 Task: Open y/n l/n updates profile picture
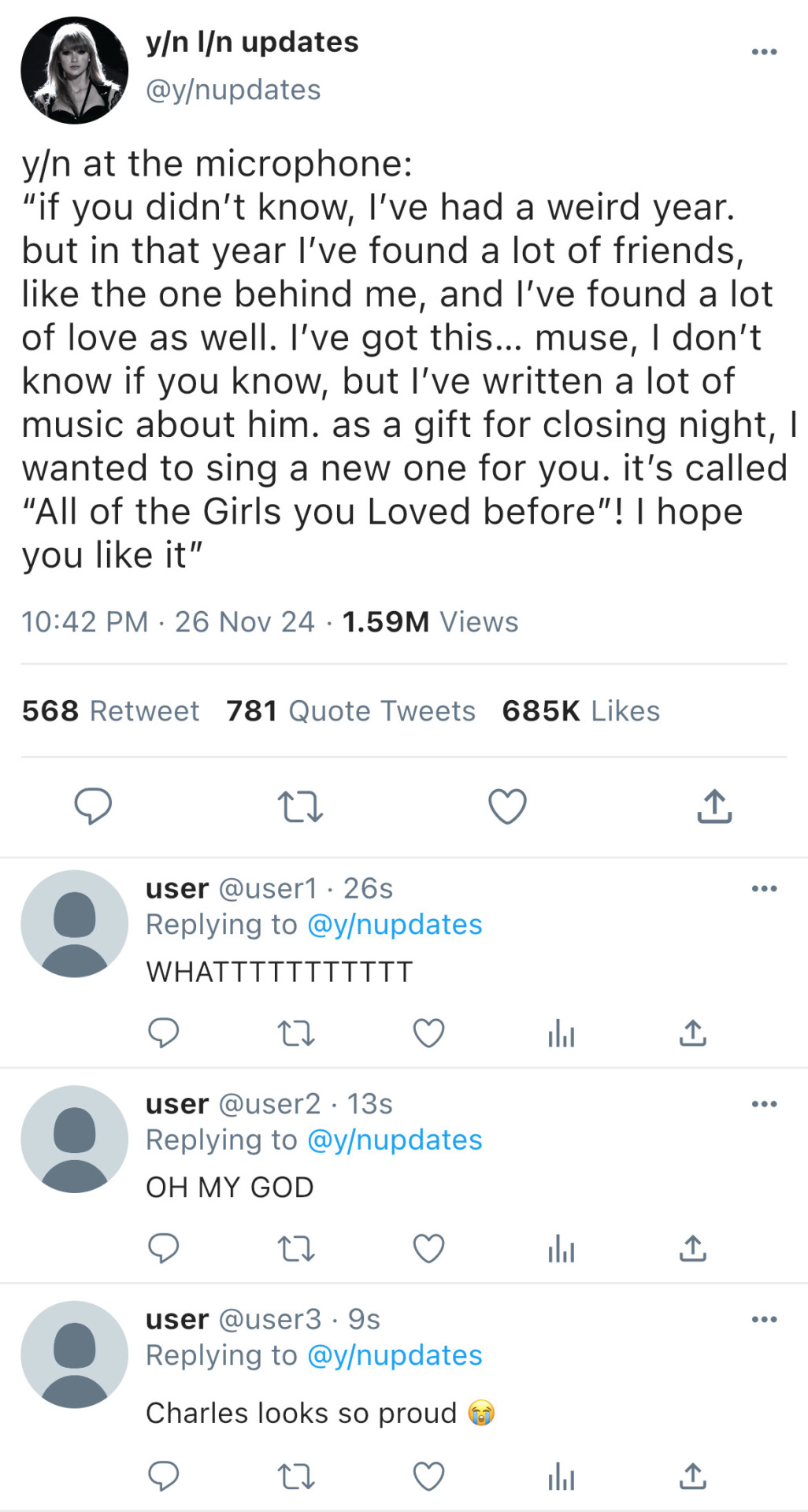pos(75,70)
